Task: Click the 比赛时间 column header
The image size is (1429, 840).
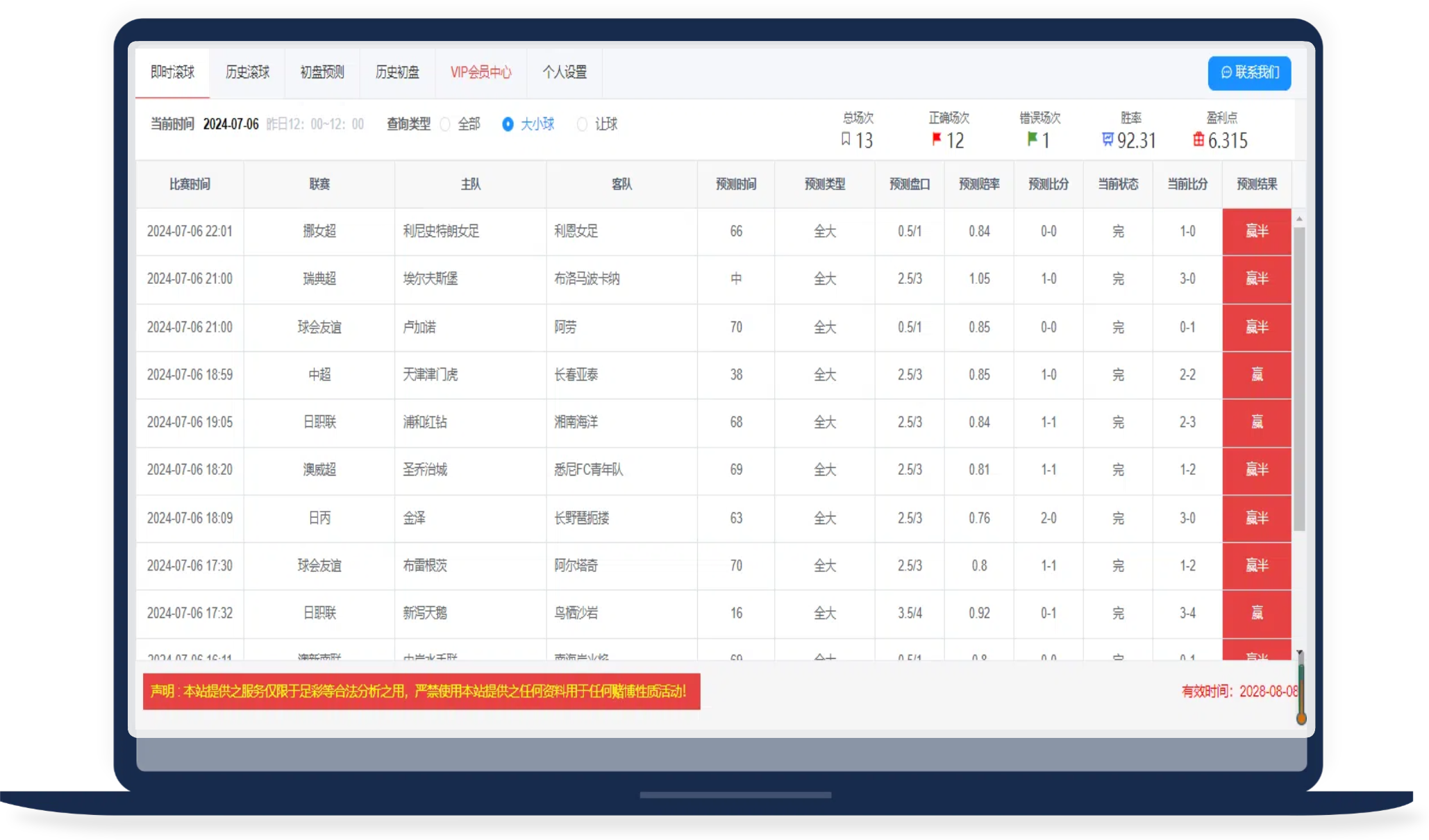Action: coord(190,184)
